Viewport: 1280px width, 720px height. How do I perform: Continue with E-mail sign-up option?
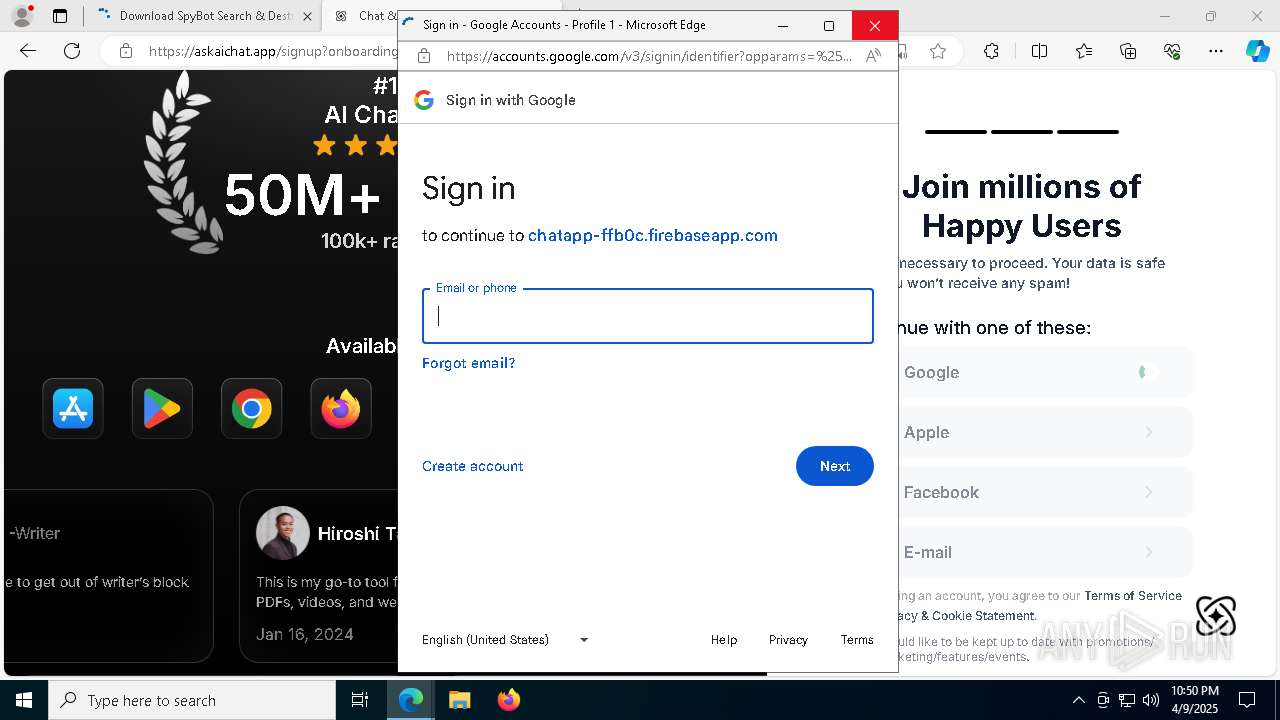pos(1045,552)
